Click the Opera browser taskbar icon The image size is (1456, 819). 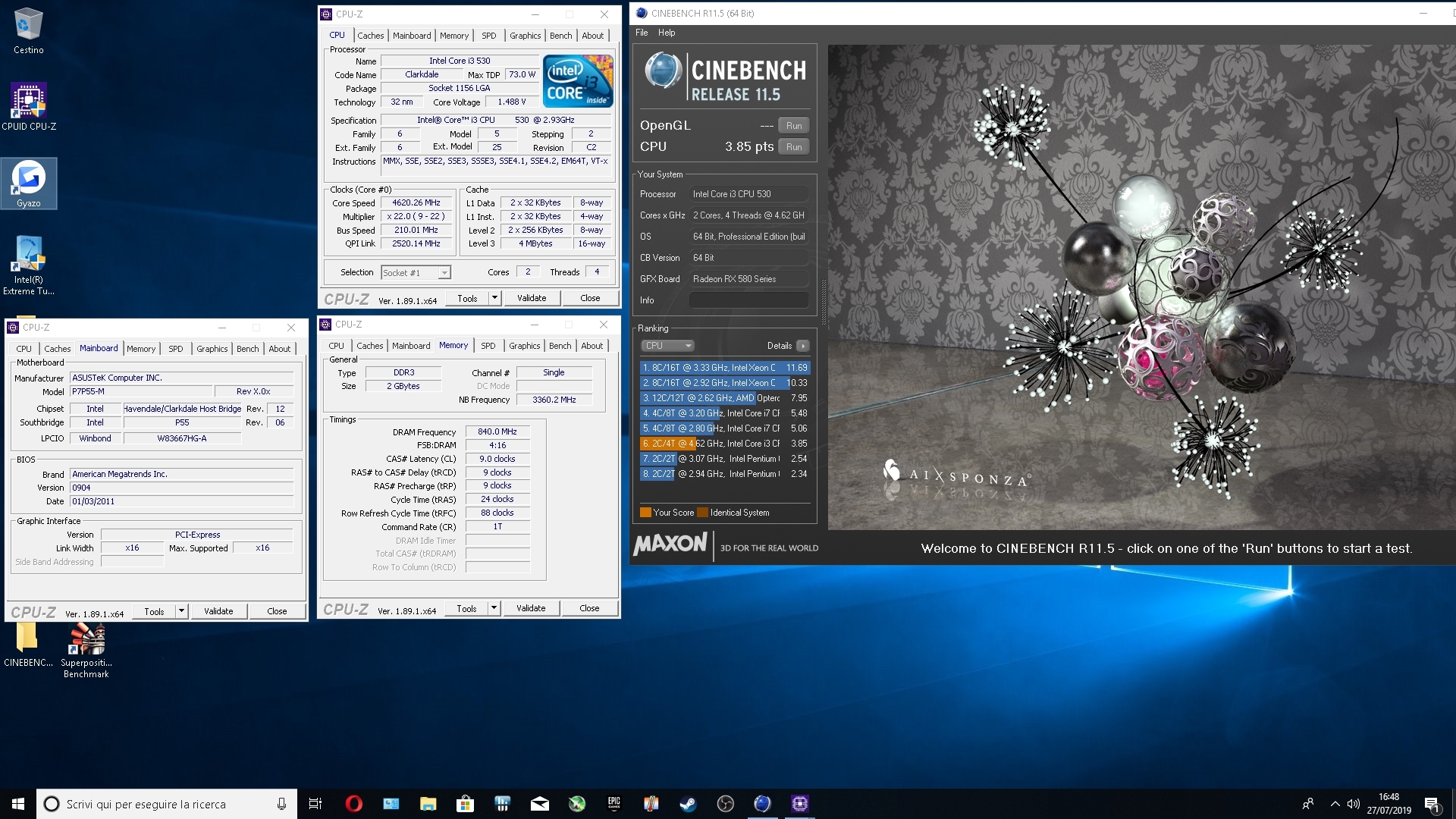click(353, 804)
